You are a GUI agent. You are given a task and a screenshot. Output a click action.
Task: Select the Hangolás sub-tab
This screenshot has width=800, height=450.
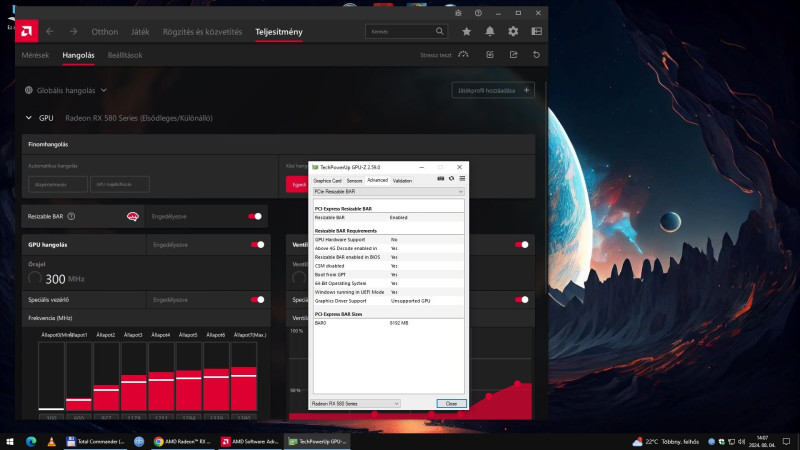(78, 55)
